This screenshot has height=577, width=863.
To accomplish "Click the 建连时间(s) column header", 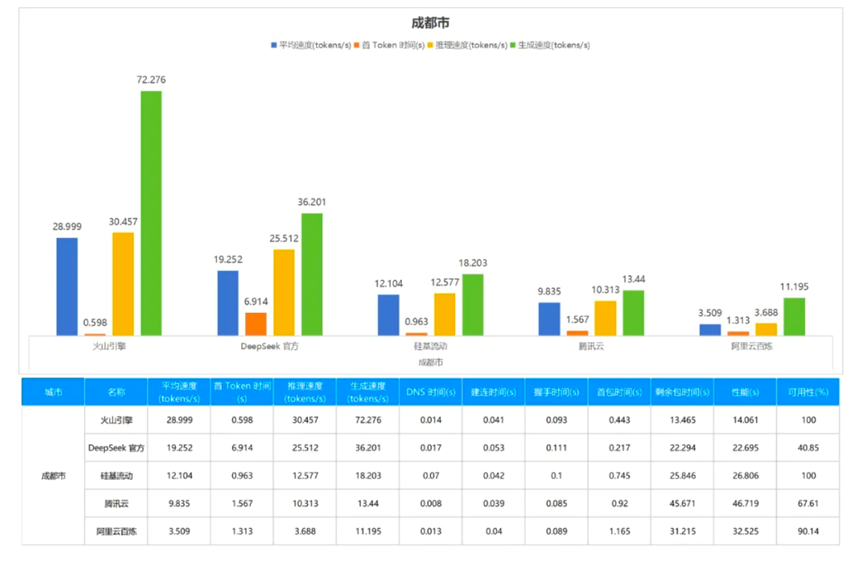I will coord(494,392).
